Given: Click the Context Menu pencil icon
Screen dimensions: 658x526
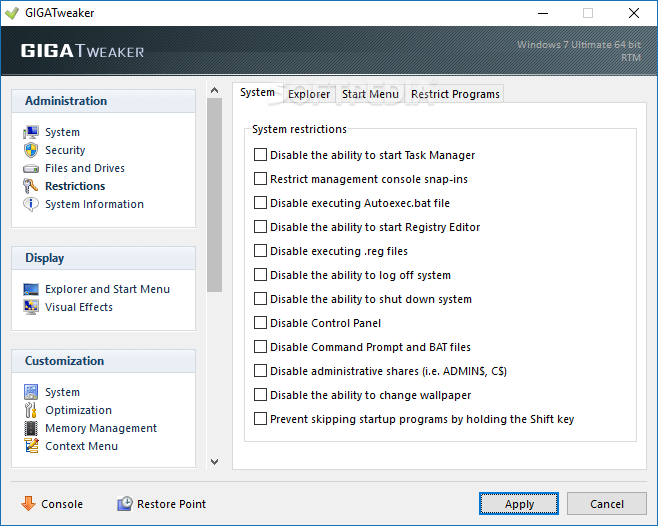Looking at the screenshot, I should [31, 446].
